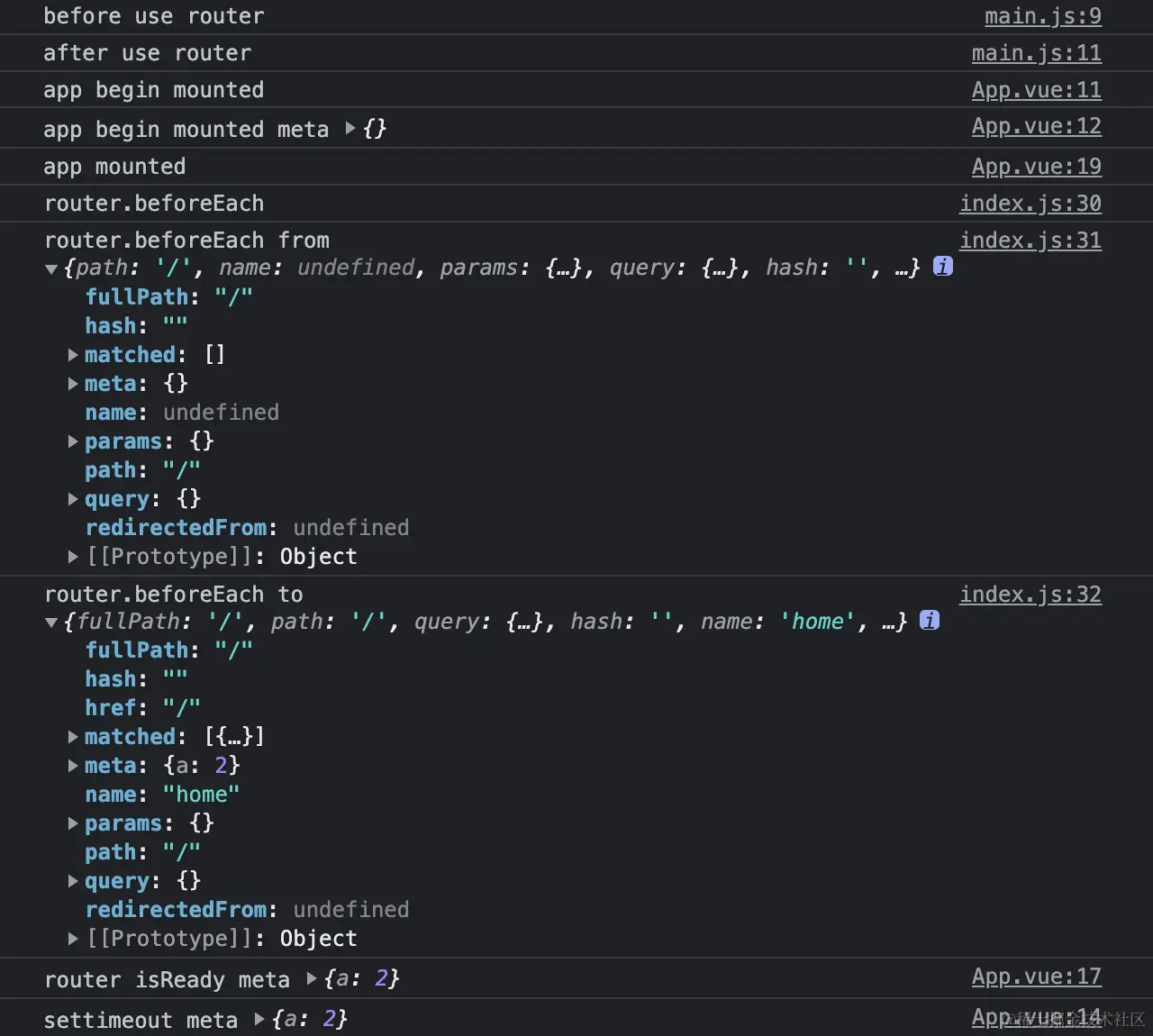The width and height of the screenshot is (1153, 1036).
Task: Open source link App.vue:11
Action: pos(1037,90)
